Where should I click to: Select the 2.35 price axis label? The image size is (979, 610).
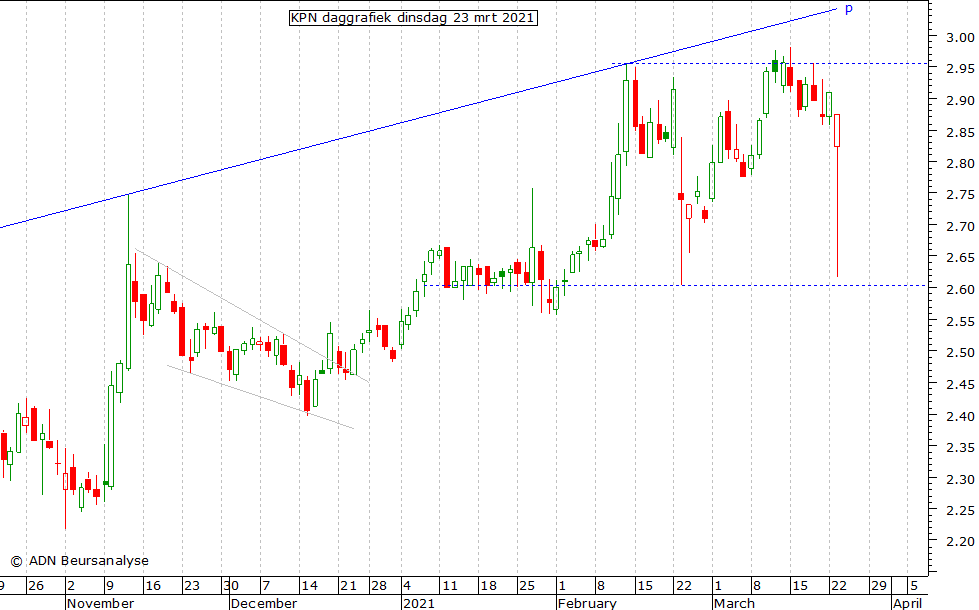pyautogui.click(x=960, y=448)
